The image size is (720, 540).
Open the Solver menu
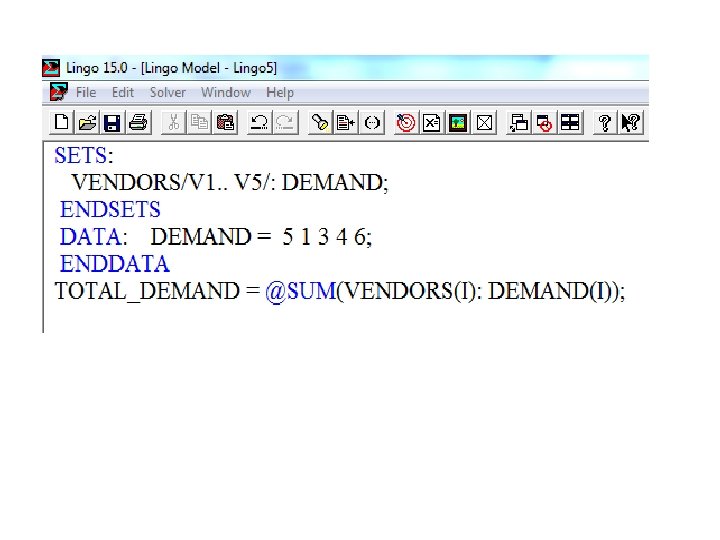pyautogui.click(x=168, y=92)
